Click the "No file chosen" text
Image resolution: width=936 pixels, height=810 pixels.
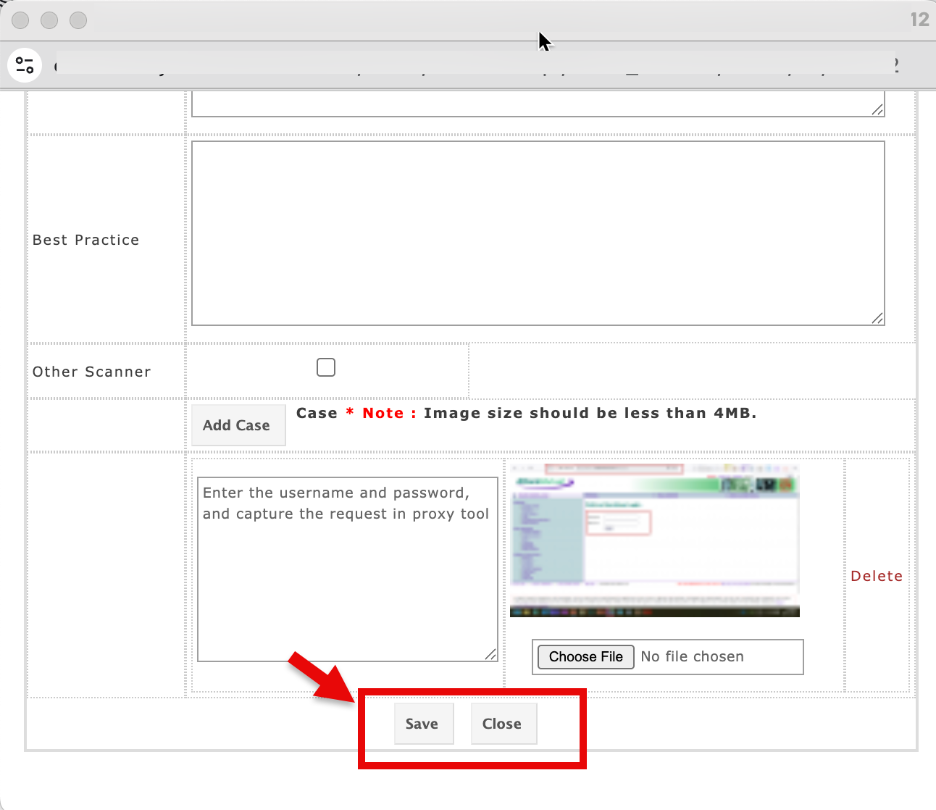point(692,657)
